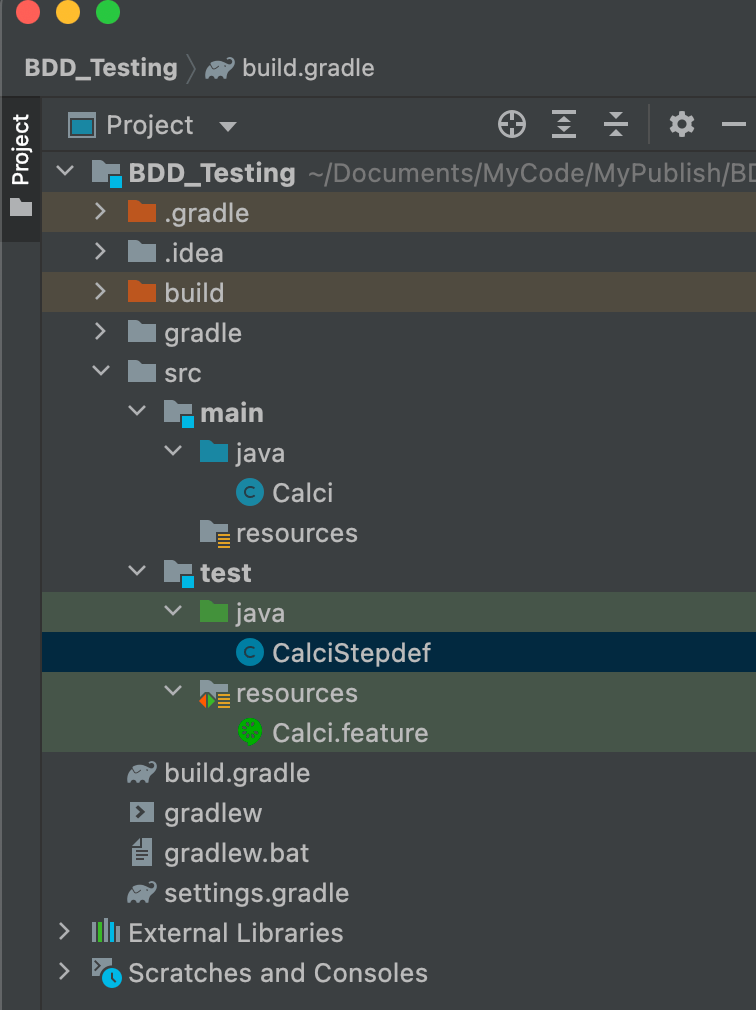Hide the Project tool window
756x1010 pixels.
coord(737,124)
